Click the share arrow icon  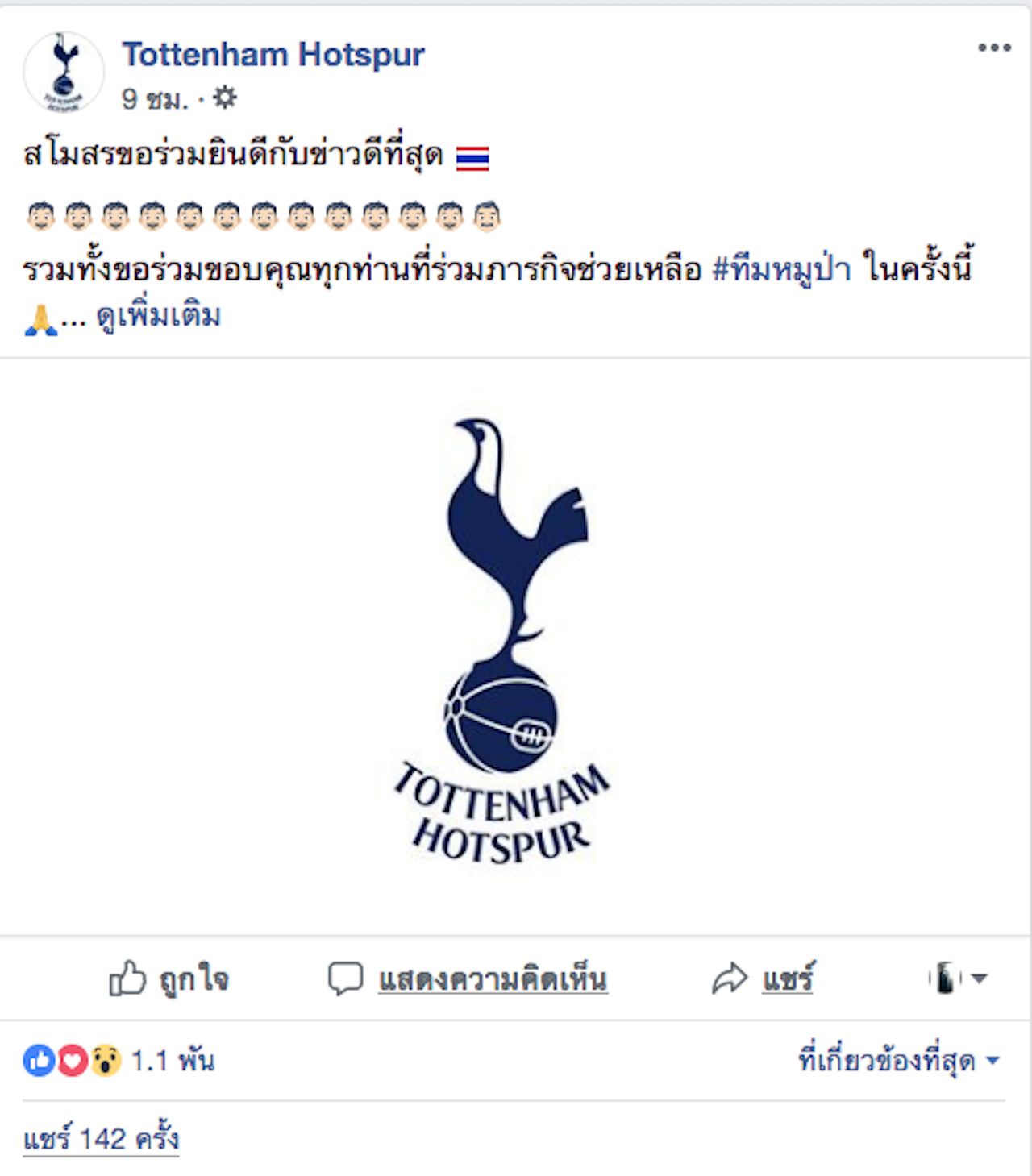pos(730,979)
